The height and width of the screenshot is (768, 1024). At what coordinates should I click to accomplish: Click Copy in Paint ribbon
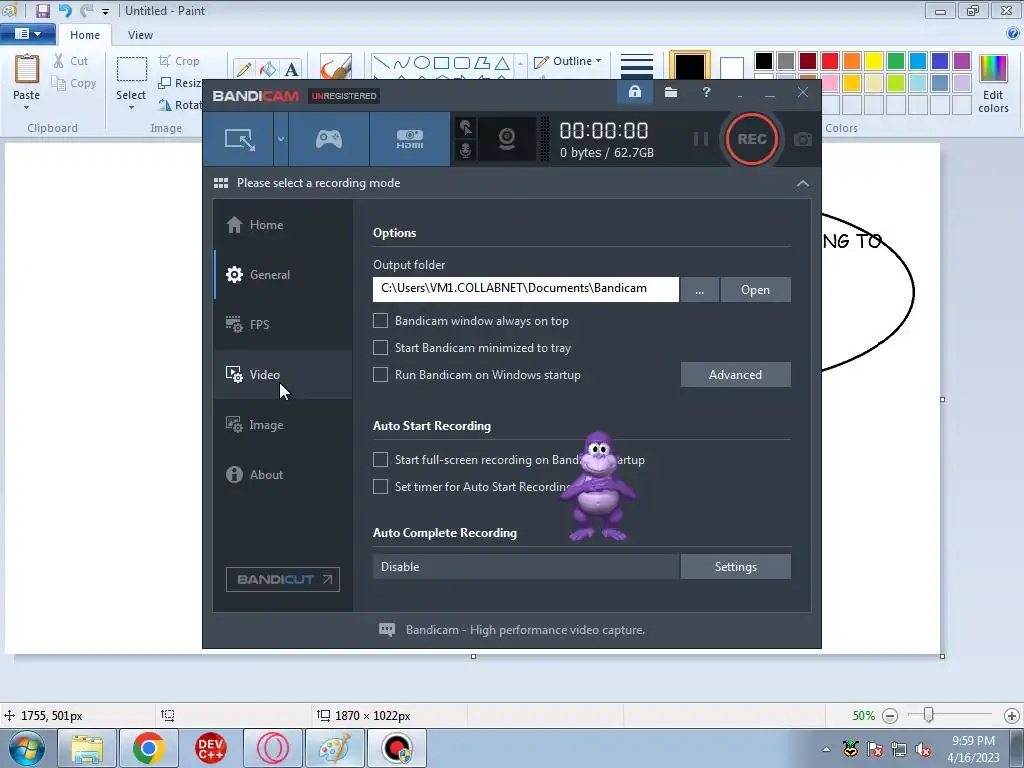click(x=74, y=83)
